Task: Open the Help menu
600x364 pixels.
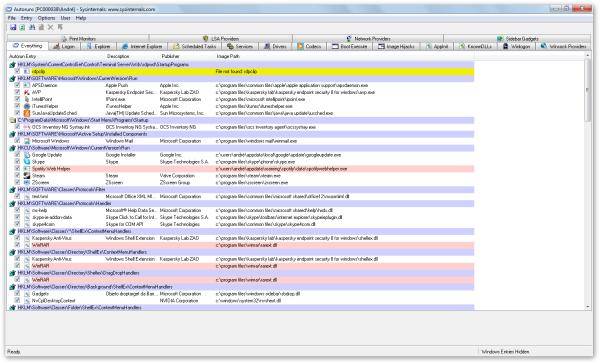Action: [81, 18]
